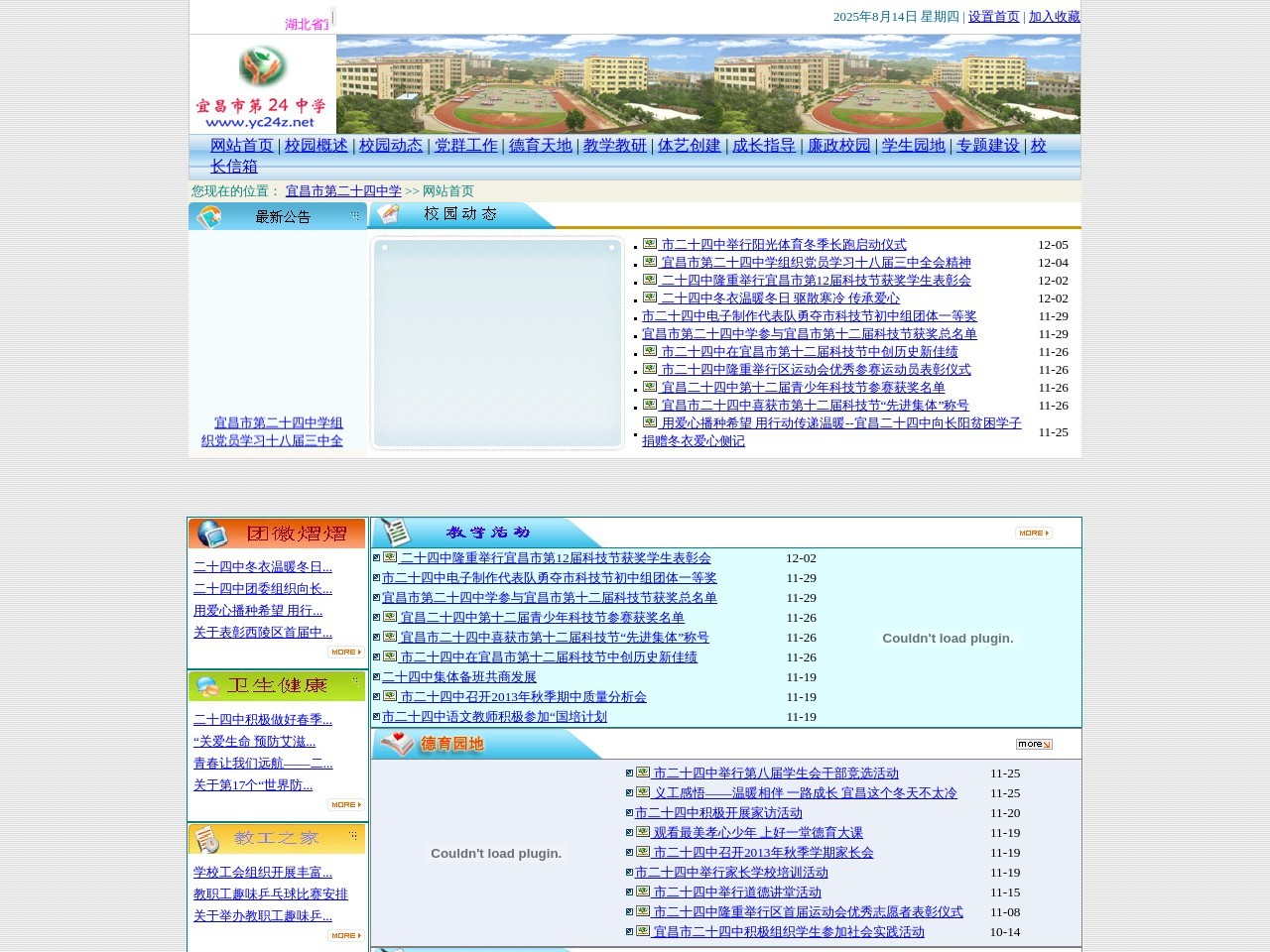Click the school logo www.yc24z.net
Screen dimensions: 1270x952
[262, 84]
